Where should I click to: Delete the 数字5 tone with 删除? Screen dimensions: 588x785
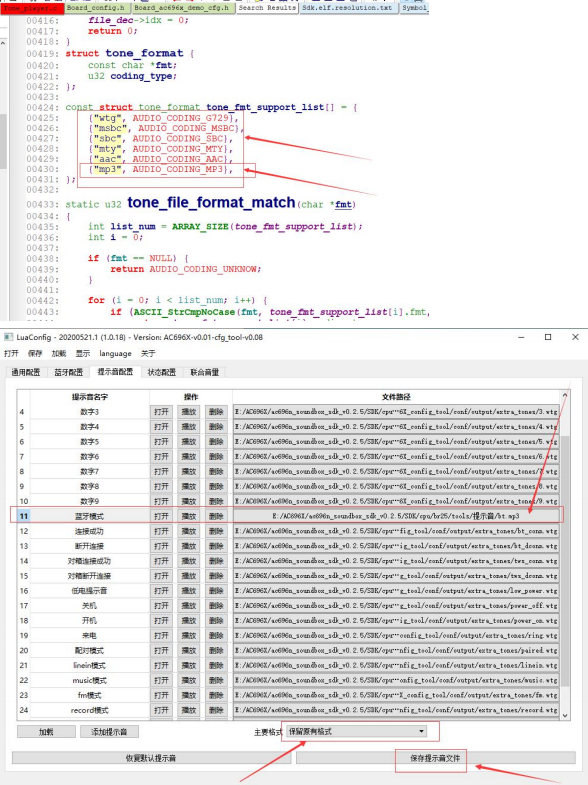tap(216, 442)
